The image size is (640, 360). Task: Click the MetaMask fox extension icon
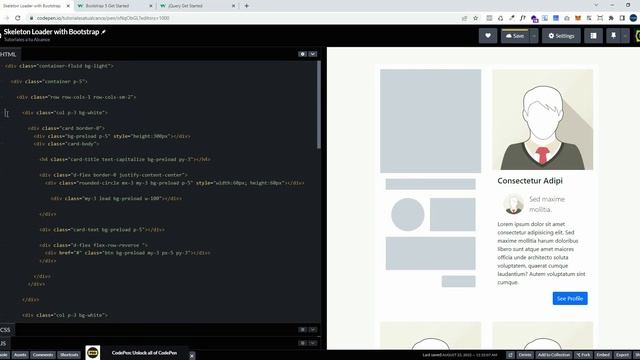[578, 18]
